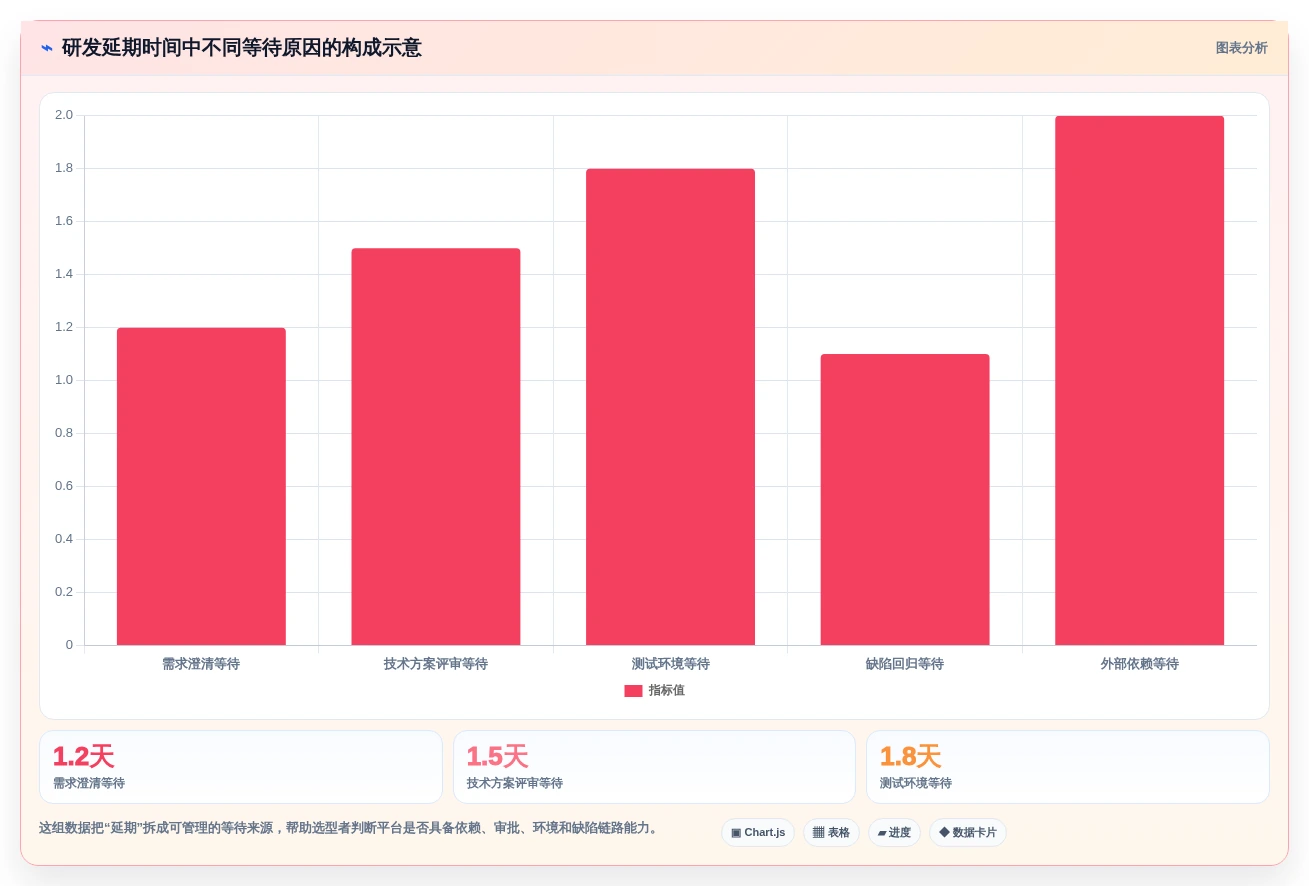1309x886 pixels.
Task: Click the 外部依赖等待 x-axis label
Action: [1139, 664]
